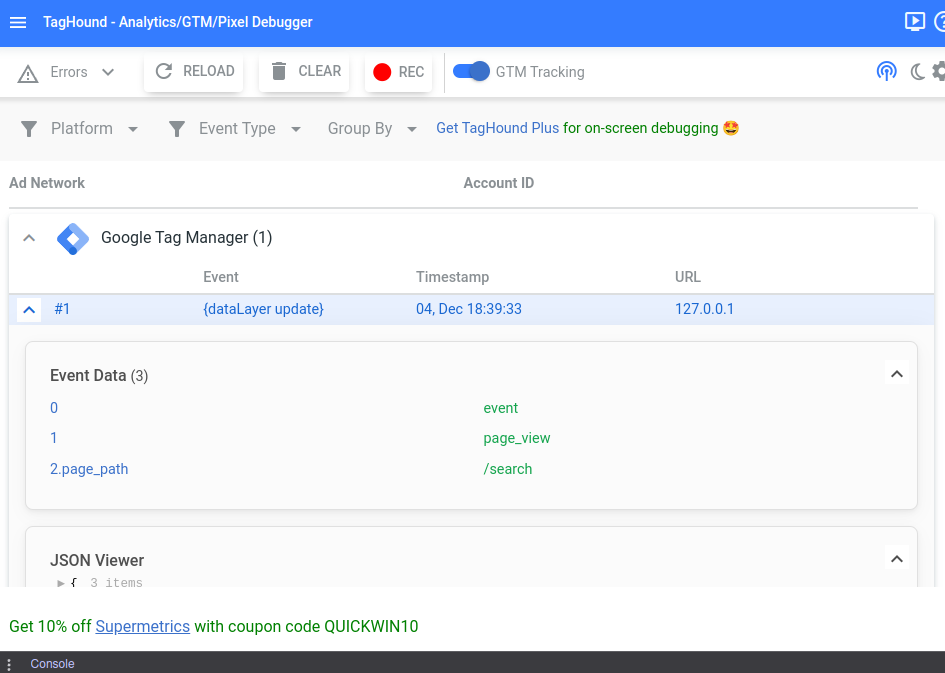Click the /search value
Image resolution: width=945 pixels, height=673 pixels.
point(507,469)
